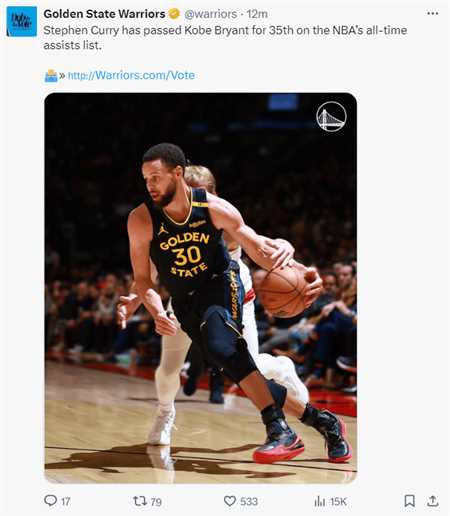The height and width of the screenshot is (516, 450).
Task: Open the @warriors handle link
Action: (210, 14)
